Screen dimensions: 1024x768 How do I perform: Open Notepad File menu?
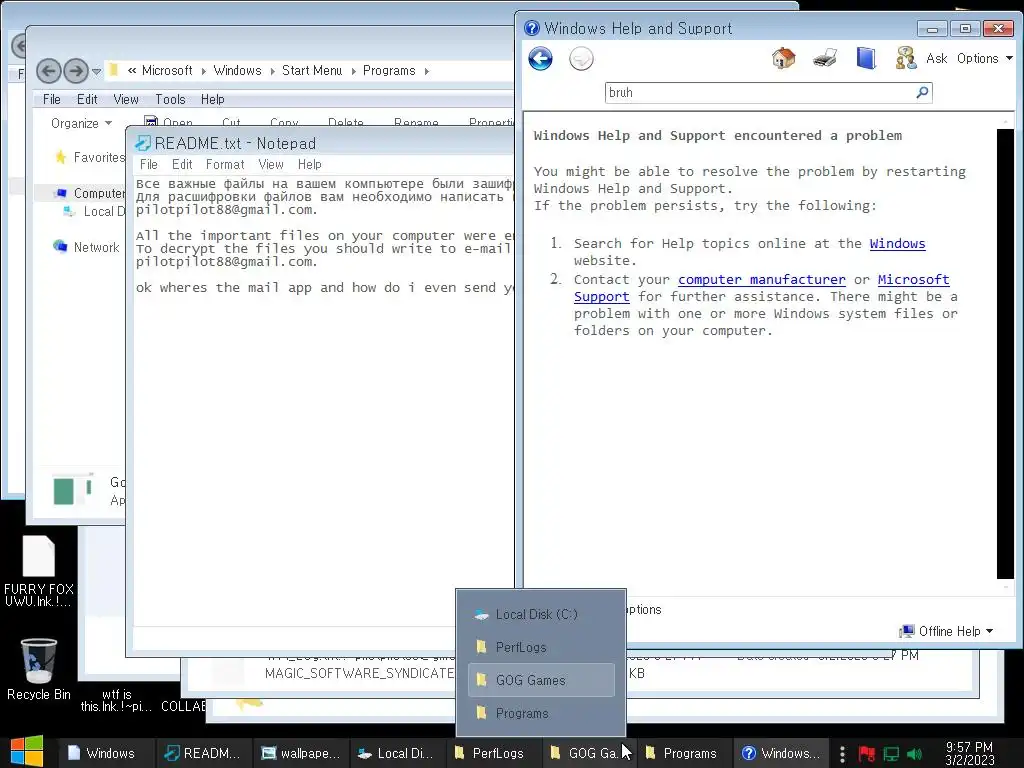tap(149, 165)
